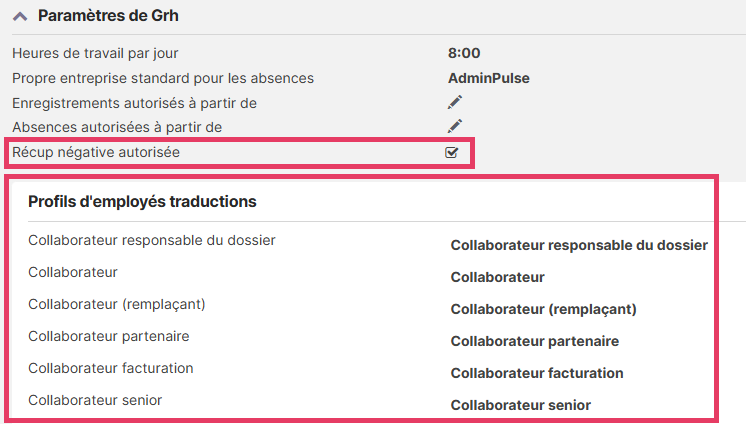The image size is (746, 424).
Task: Select bold Collaborateur partenaire translation value
Action: (x=534, y=341)
